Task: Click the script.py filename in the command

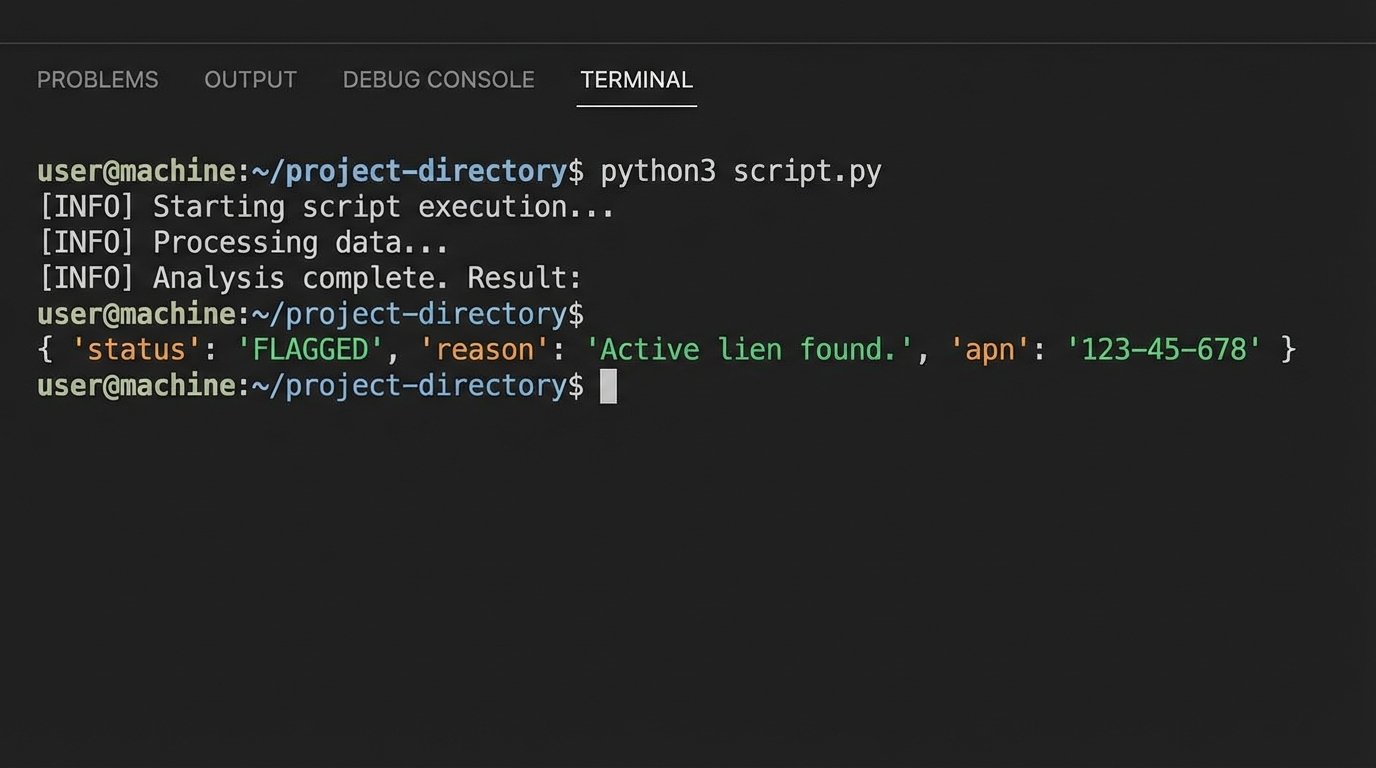Action: coord(807,172)
